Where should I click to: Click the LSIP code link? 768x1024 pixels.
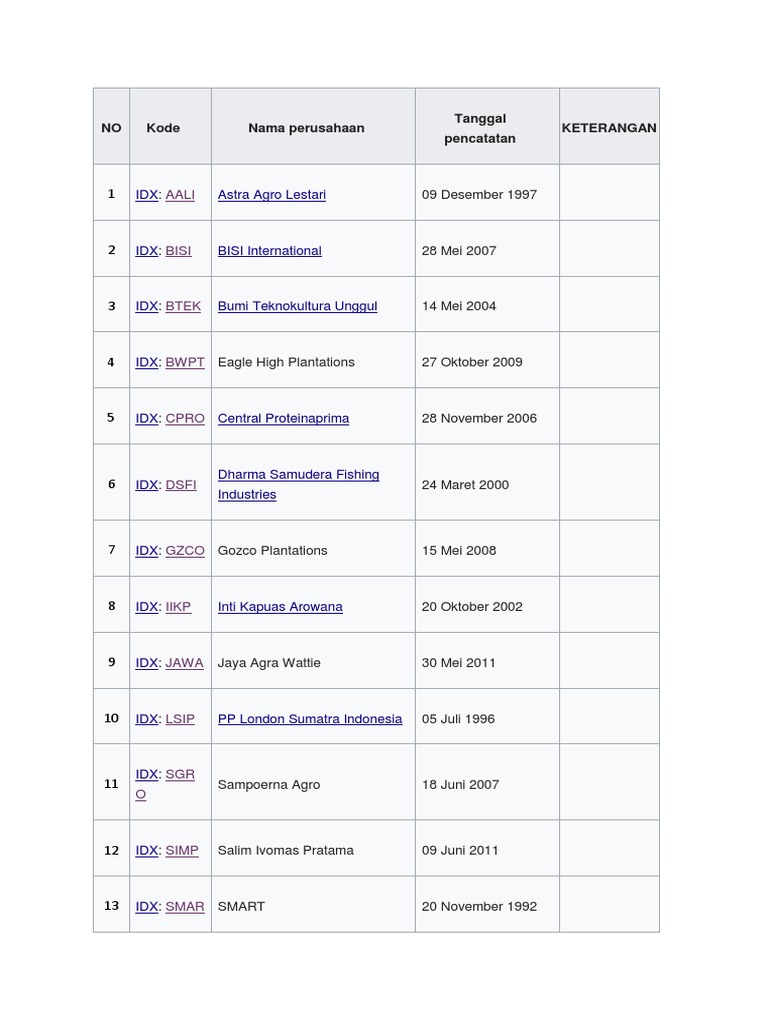180,719
